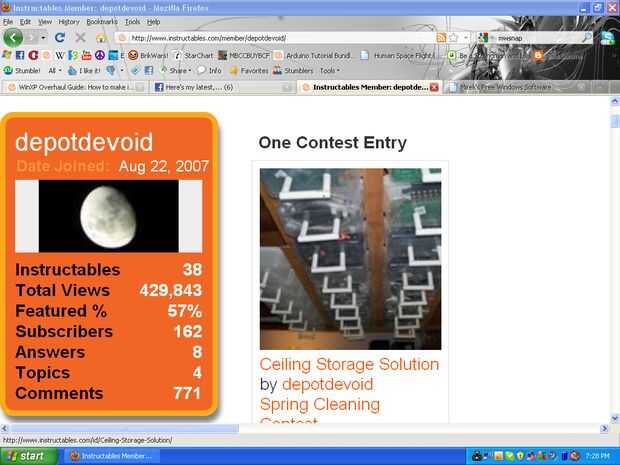This screenshot has width=620, height=465.
Task: Open the Stumblers button
Action: click(293, 70)
